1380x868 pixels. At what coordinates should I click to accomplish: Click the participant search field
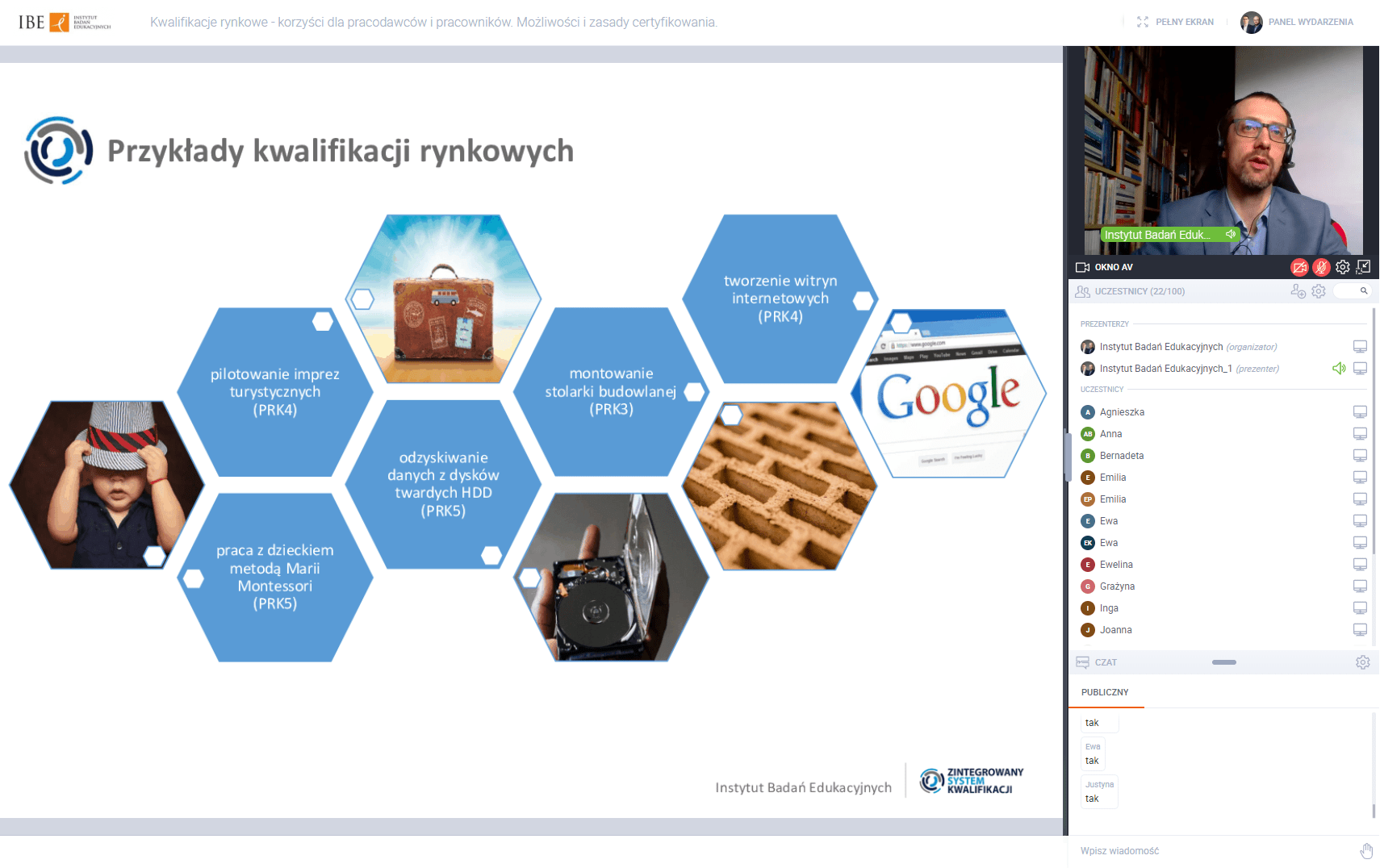1353,291
